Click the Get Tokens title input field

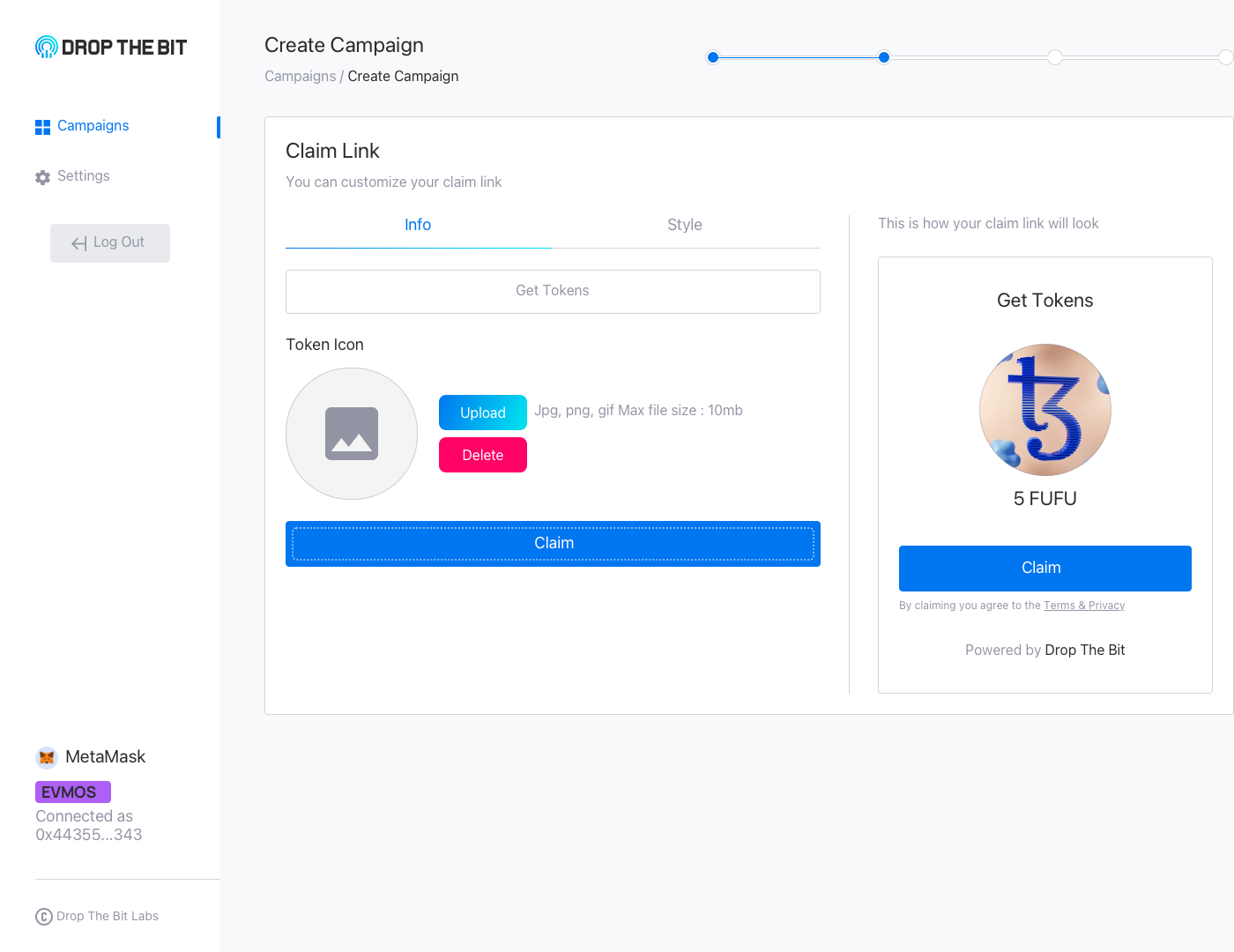[x=553, y=292]
